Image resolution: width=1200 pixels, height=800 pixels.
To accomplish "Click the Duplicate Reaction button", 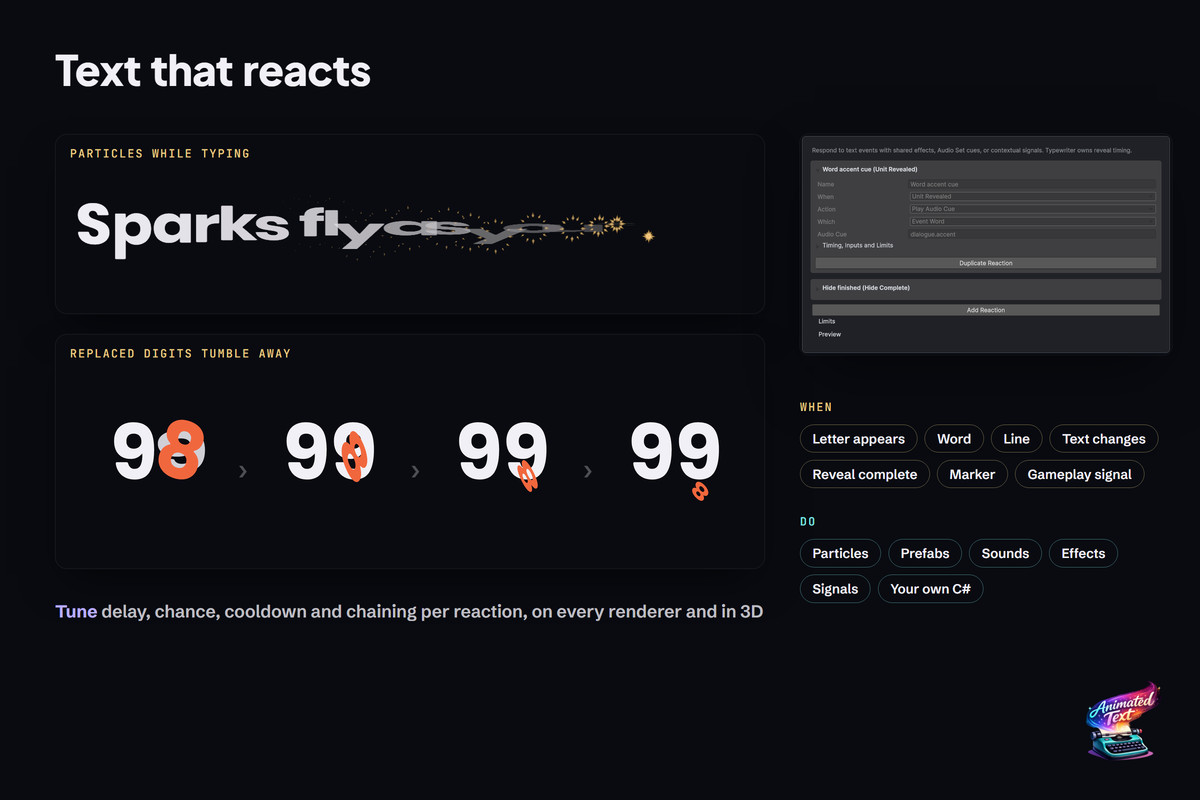I will (x=986, y=263).
